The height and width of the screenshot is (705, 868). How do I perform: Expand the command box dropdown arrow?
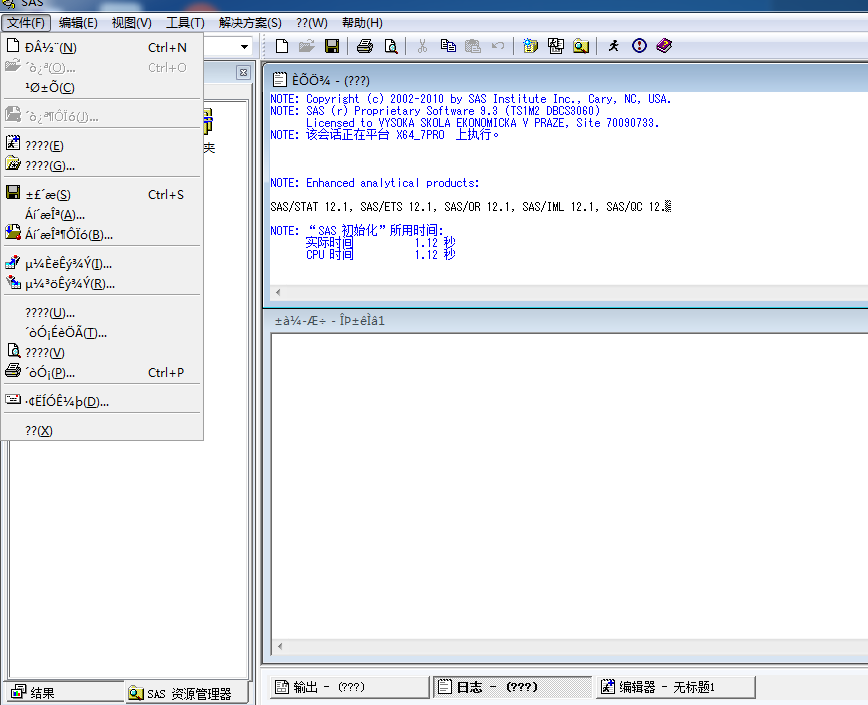244,47
